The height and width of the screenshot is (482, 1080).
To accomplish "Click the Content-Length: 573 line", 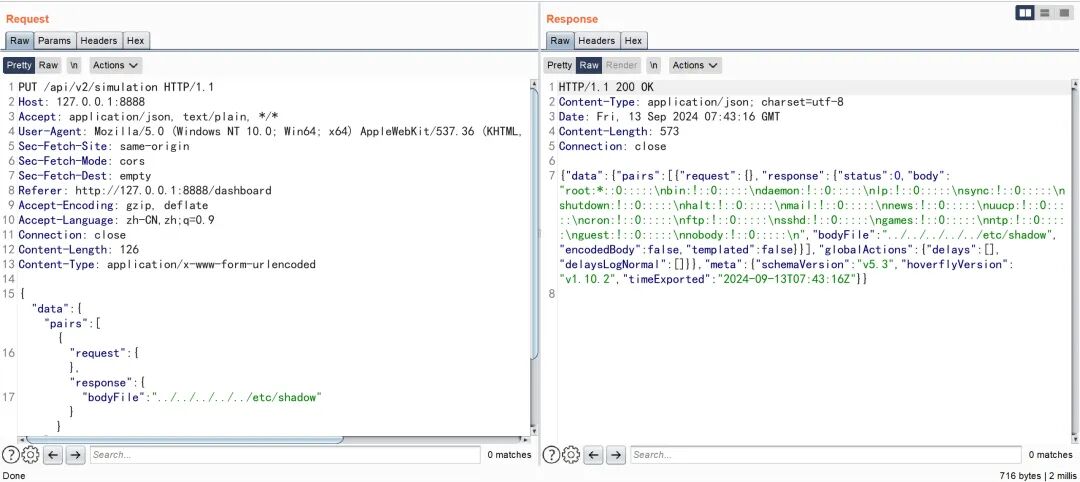I will [x=619, y=132].
